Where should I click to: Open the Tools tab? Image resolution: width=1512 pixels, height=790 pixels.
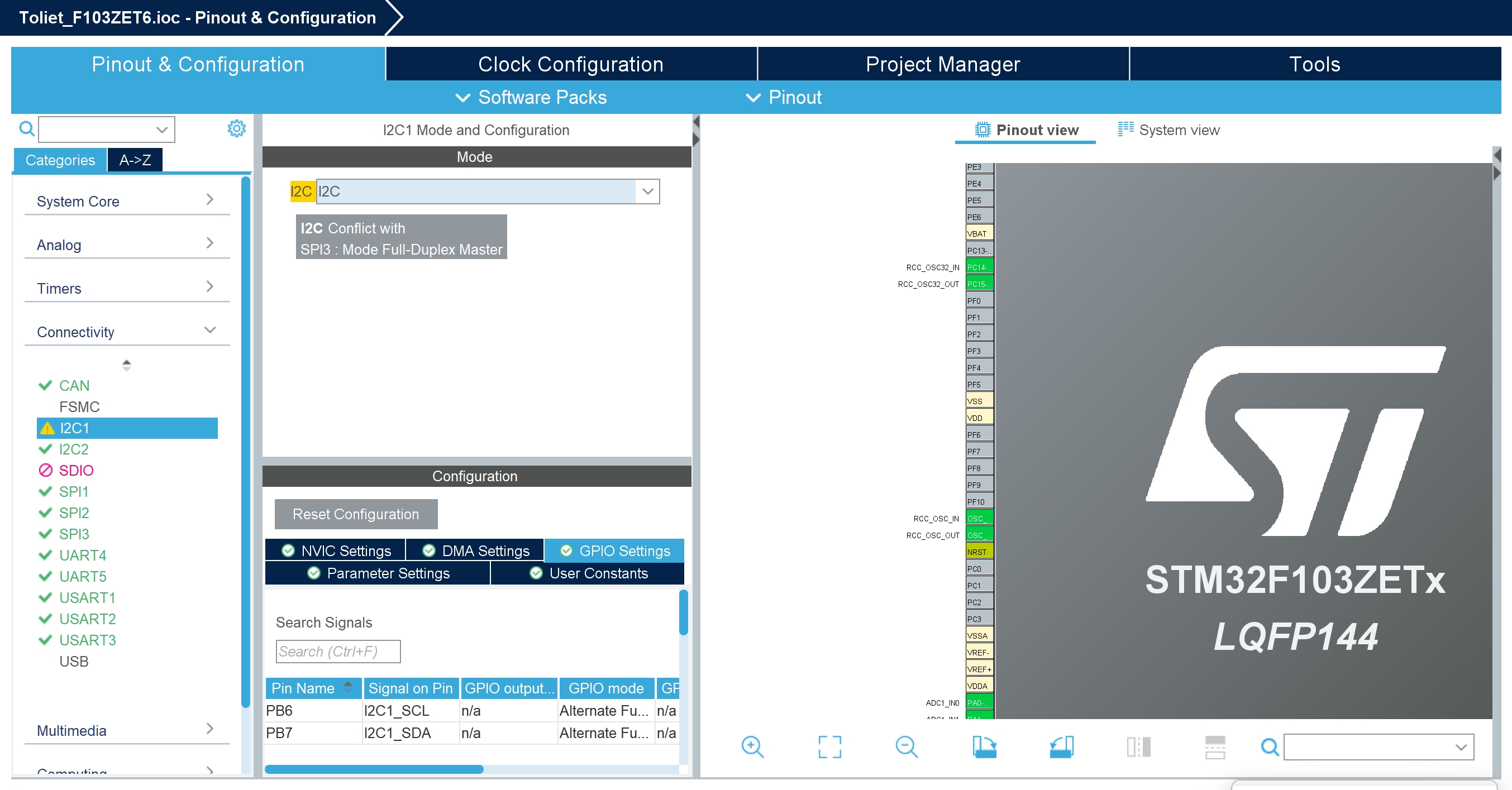coord(1315,64)
